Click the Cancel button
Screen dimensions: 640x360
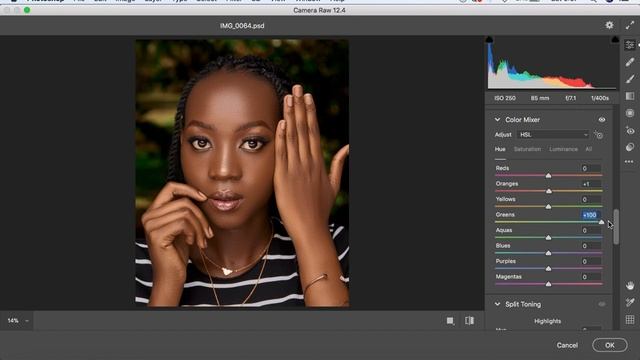567,345
